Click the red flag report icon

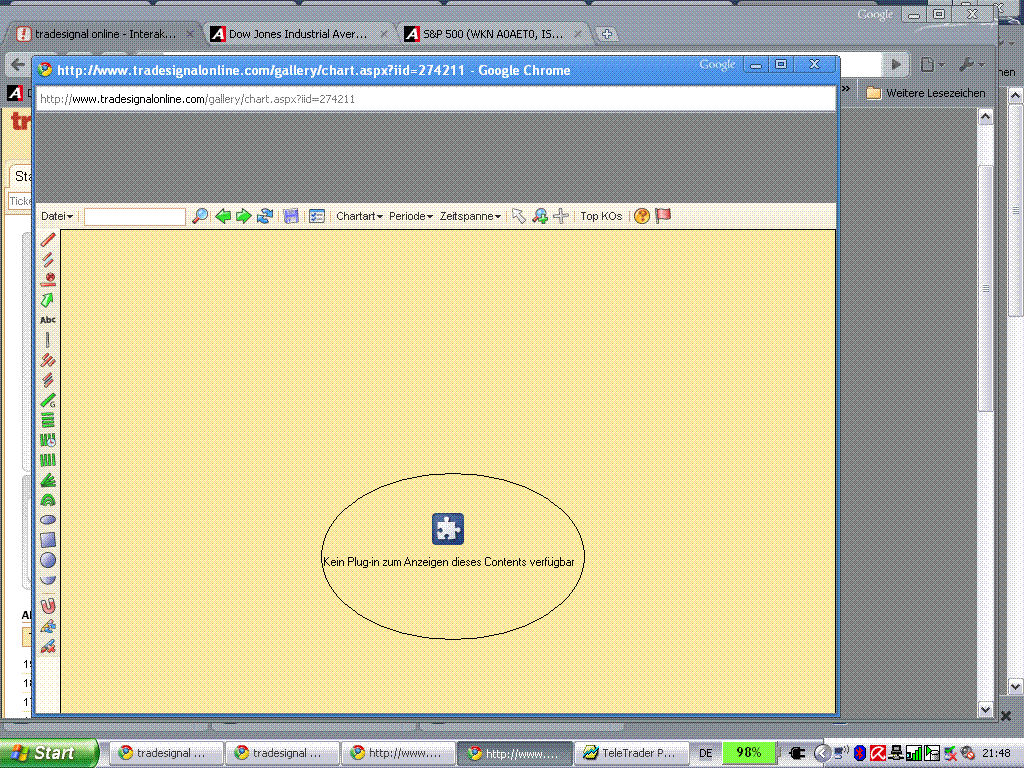pyautogui.click(x=663, y=216)
